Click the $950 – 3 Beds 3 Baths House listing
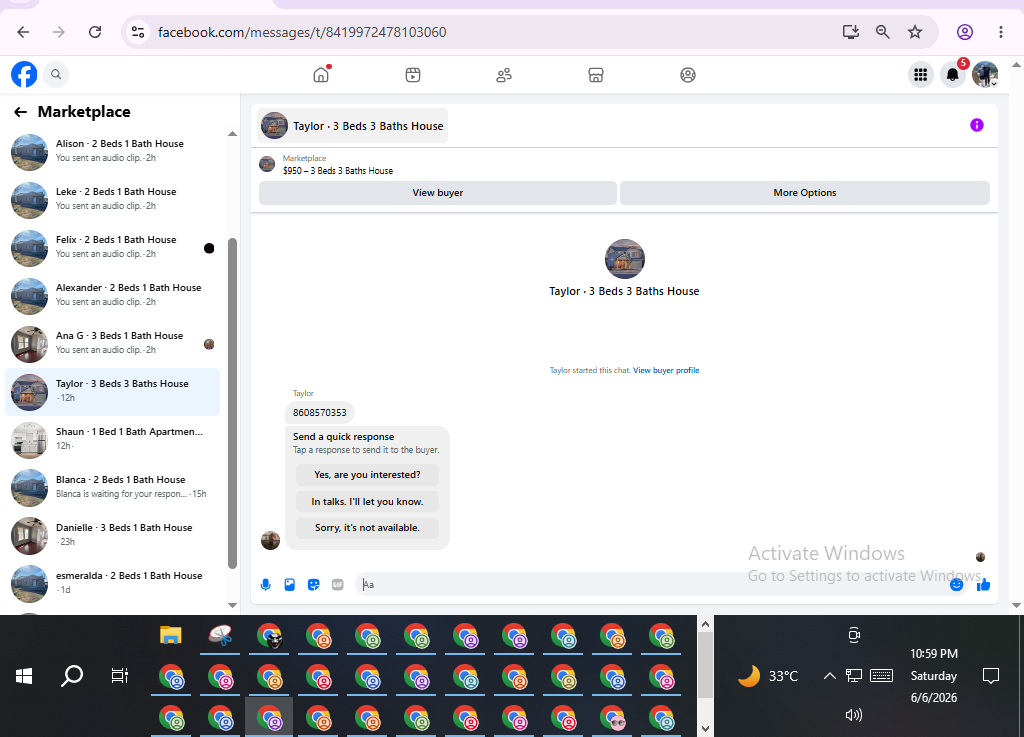1024x737 pixels. click(338, 170)
